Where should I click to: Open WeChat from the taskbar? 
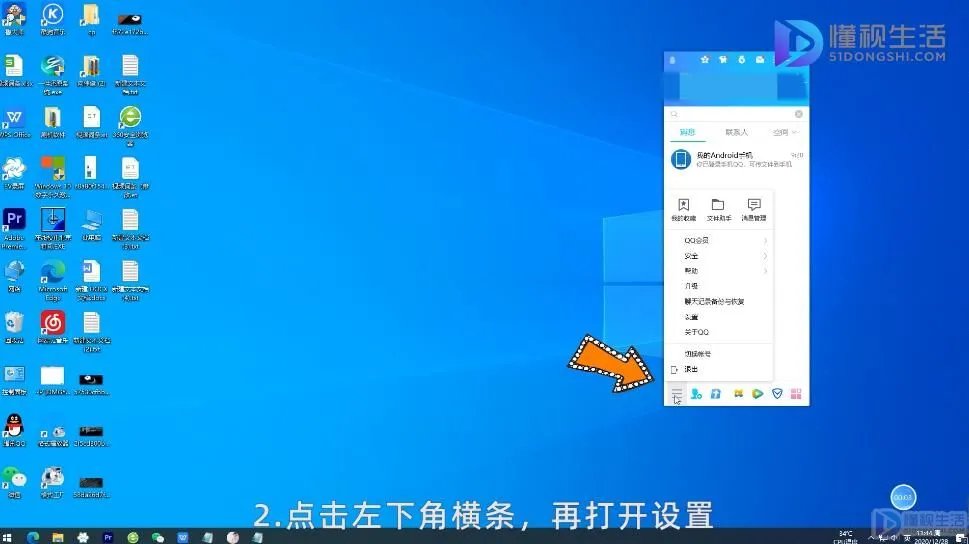pos(158,537)
